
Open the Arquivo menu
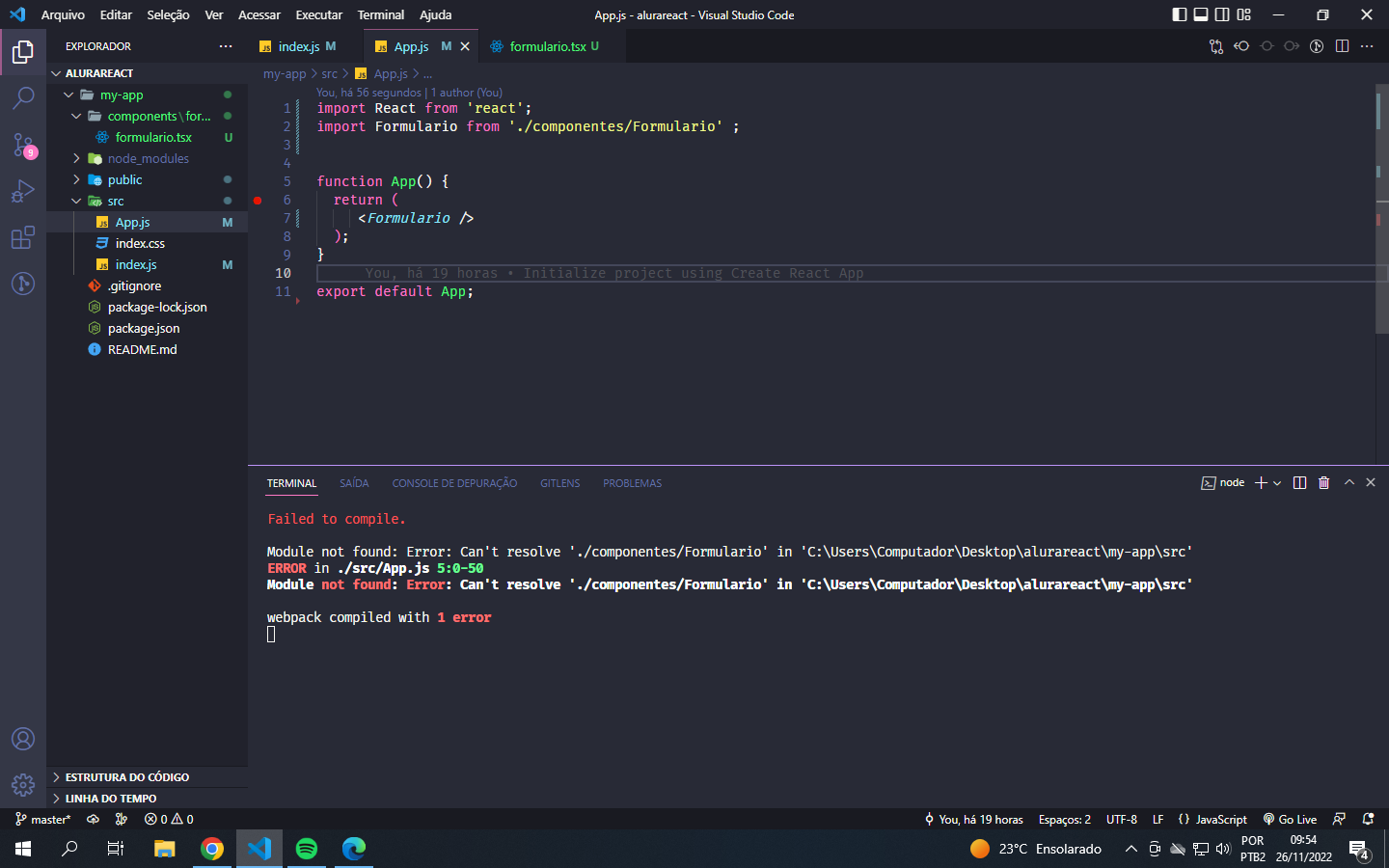(x=63, y=14)
